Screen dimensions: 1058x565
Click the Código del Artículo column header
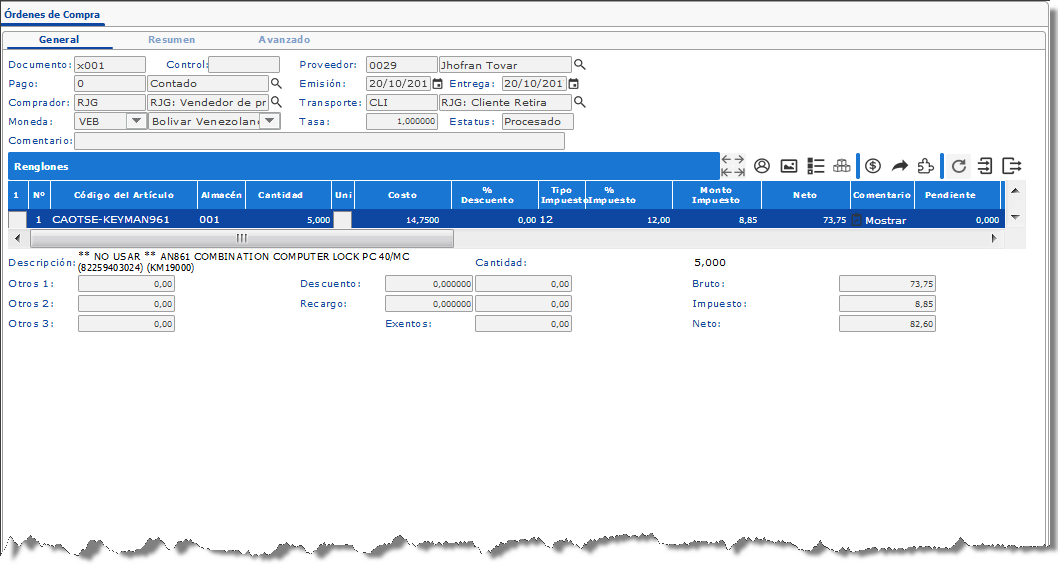pos(123,195)
